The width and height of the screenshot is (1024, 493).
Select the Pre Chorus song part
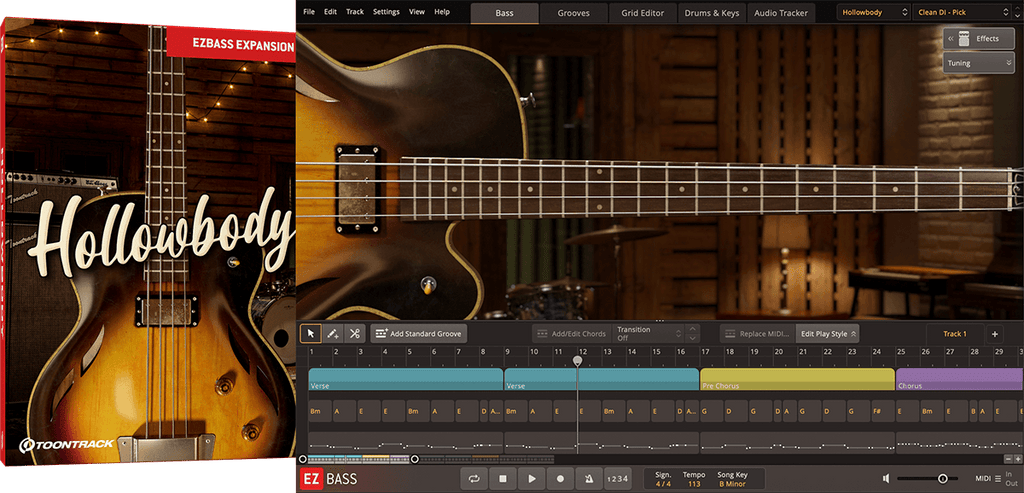pos(797,379)
